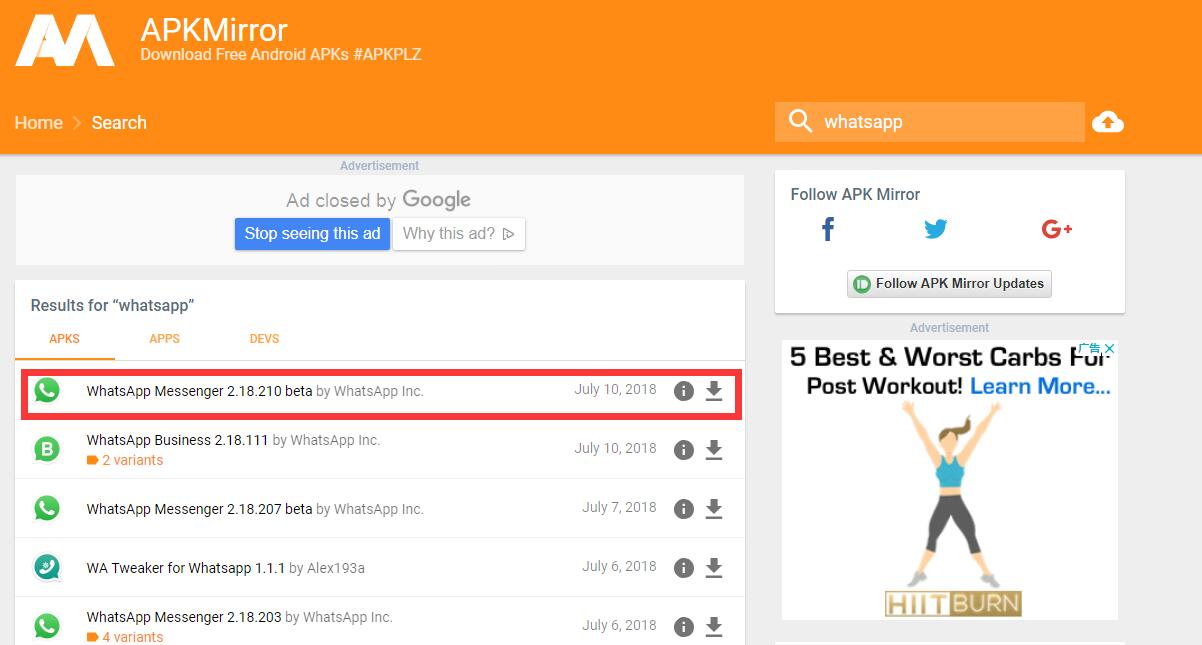
Task: Open APK Mirror's Facebook page icon
Action: click(x=828, y=229)
